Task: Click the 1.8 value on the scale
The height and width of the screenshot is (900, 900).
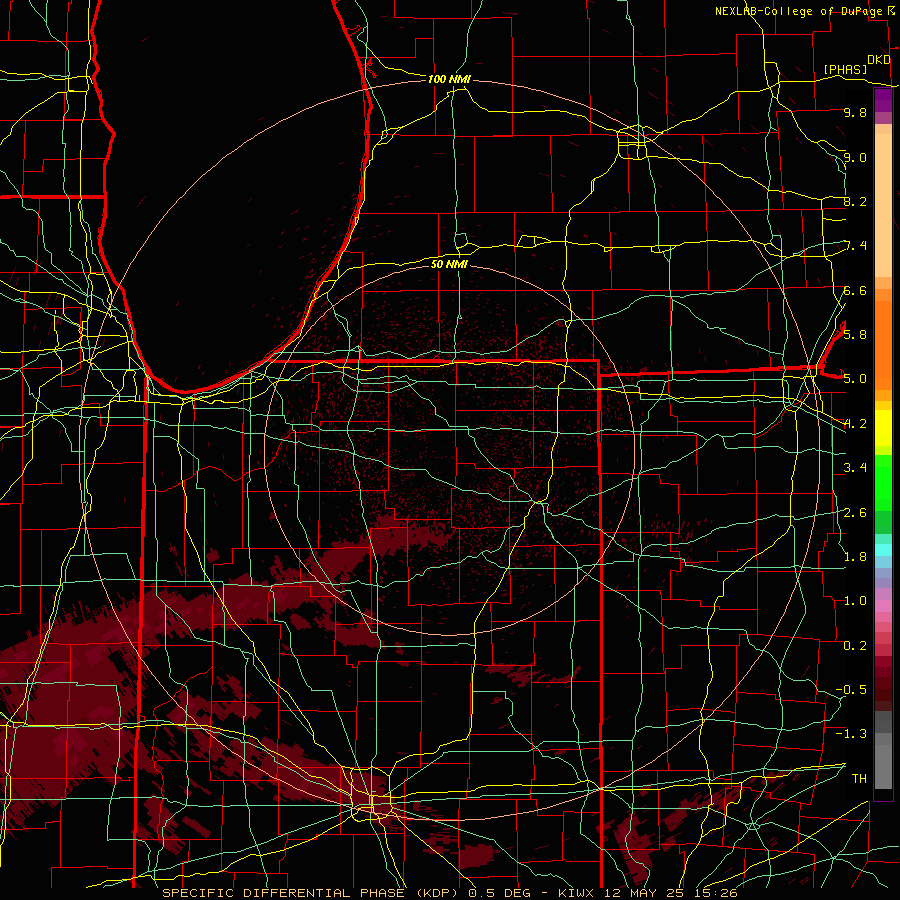Action: (855, 557)
